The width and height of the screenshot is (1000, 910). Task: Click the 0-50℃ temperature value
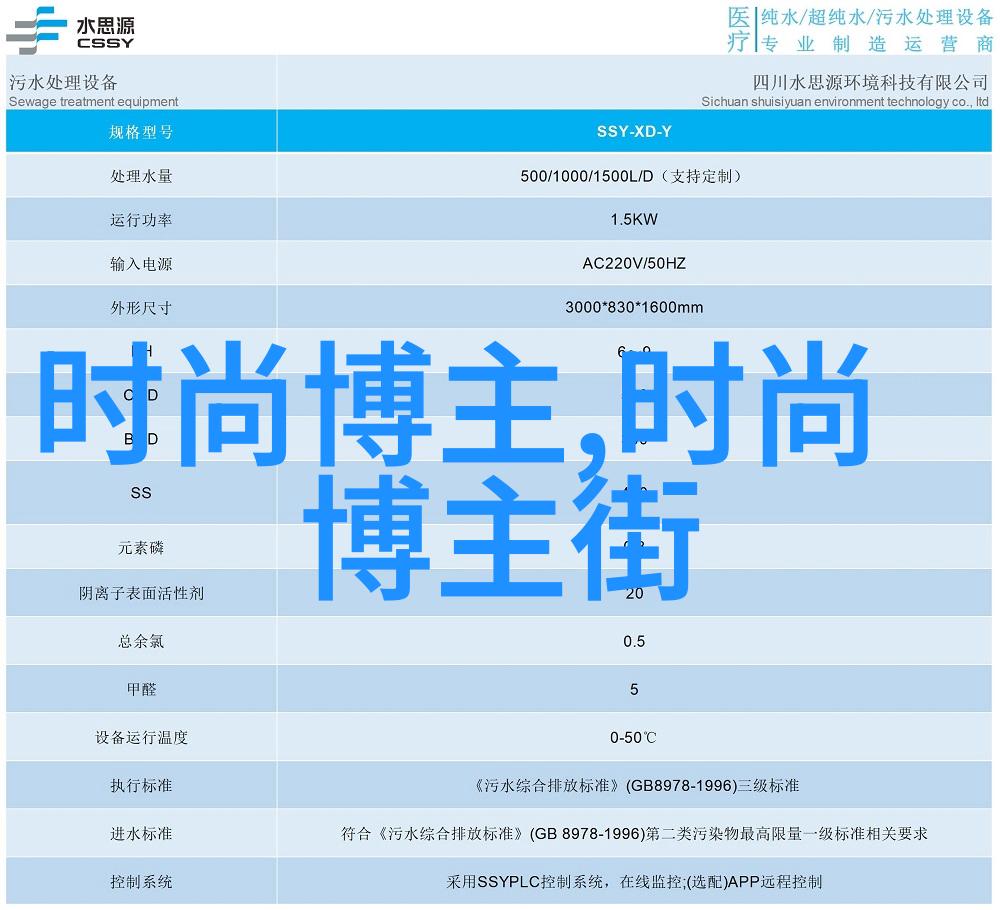coord(633,738)
